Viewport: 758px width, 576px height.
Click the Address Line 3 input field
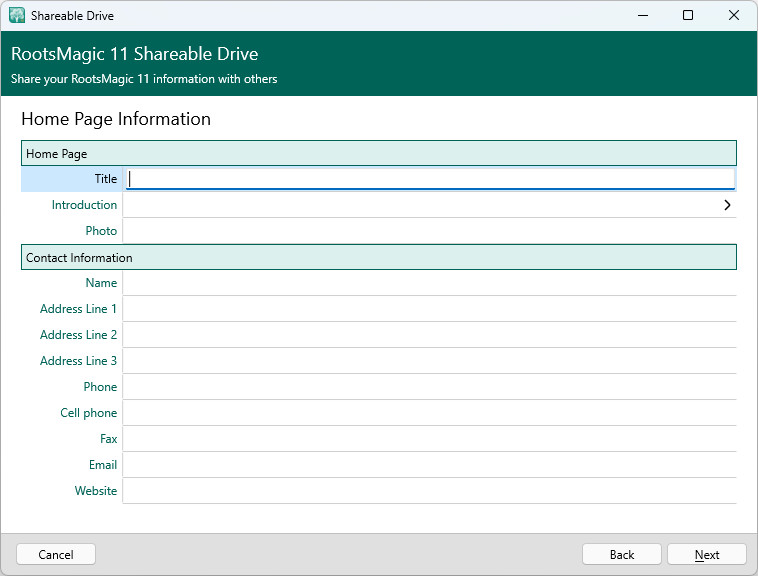[430, 361]
